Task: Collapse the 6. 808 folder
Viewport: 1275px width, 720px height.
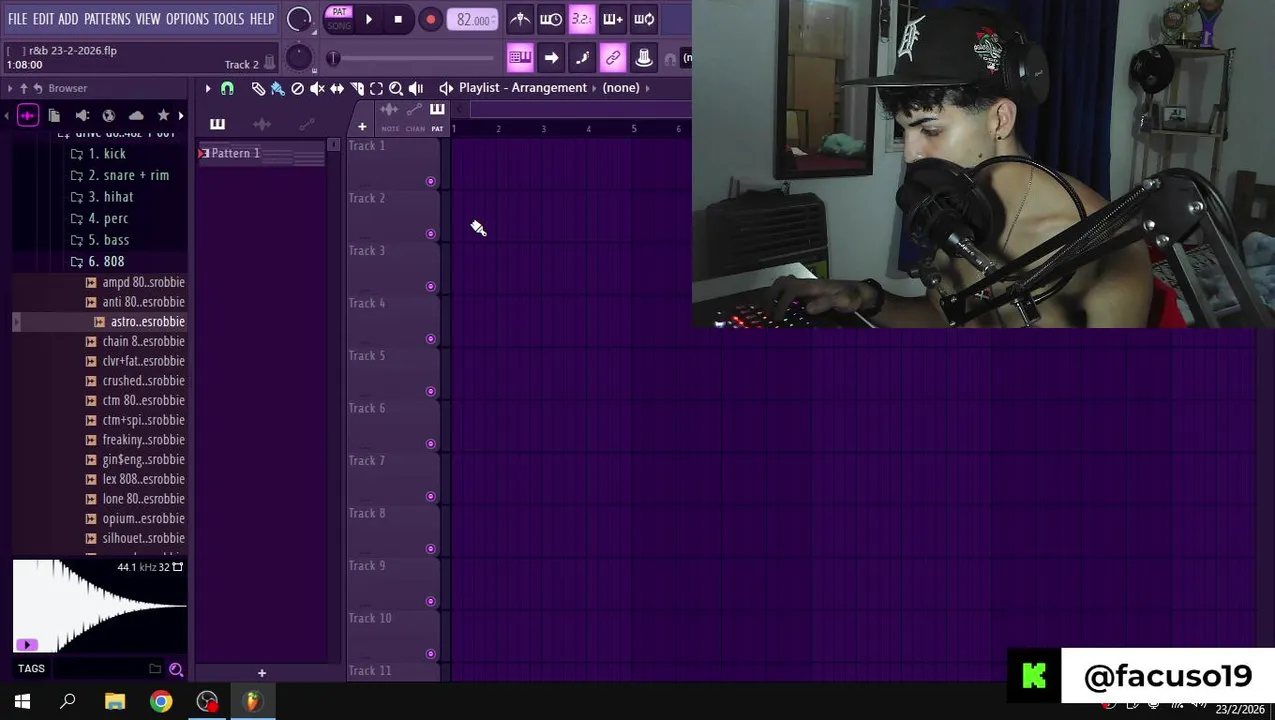Action: 97,261
